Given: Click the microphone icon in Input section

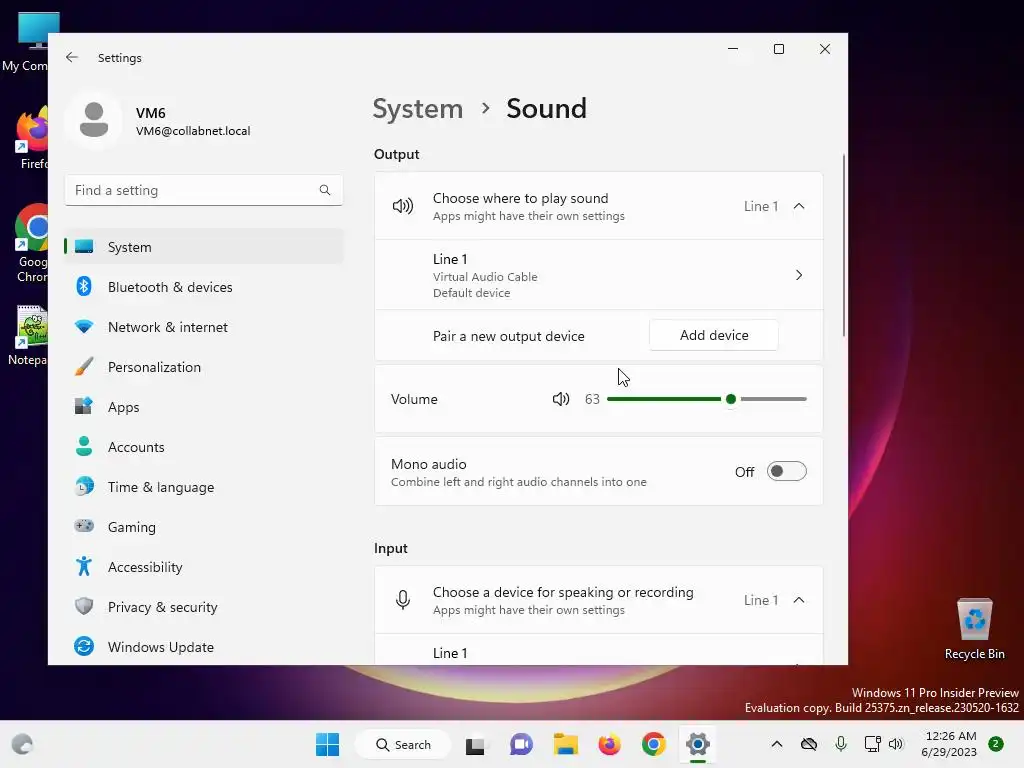Looking at the screenshot, I should pos(403,600).
